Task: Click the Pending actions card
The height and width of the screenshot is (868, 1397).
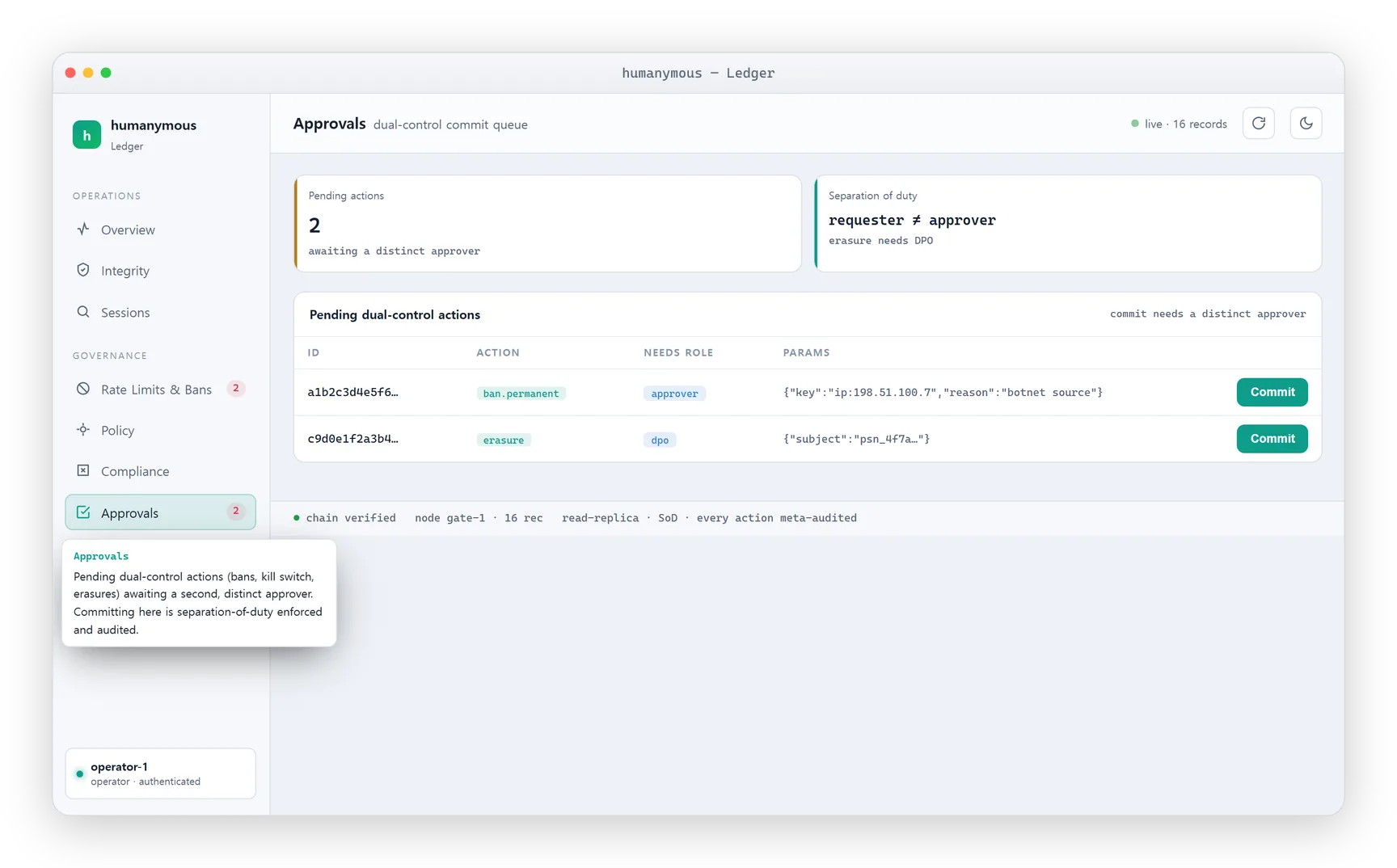Action: tap(547, 224)
